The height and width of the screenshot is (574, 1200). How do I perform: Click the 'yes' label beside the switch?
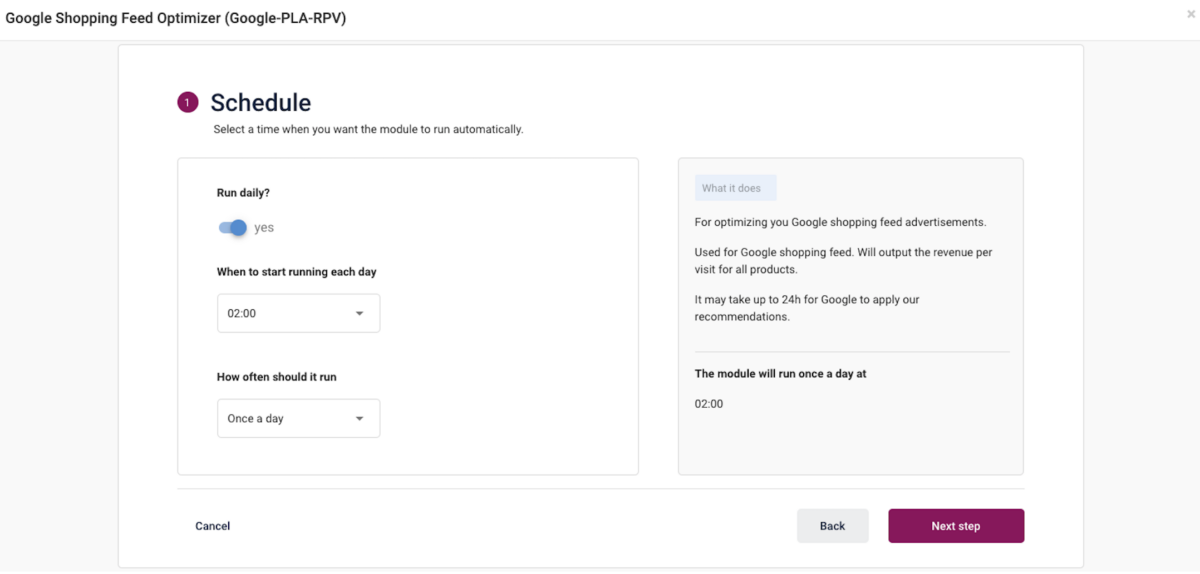coord(264,228)
